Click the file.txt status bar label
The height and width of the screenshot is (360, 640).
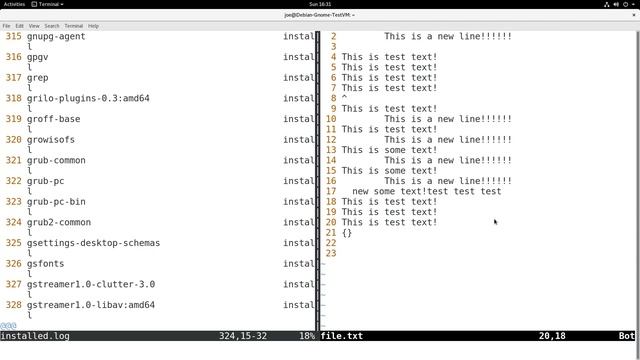(342, 336)
